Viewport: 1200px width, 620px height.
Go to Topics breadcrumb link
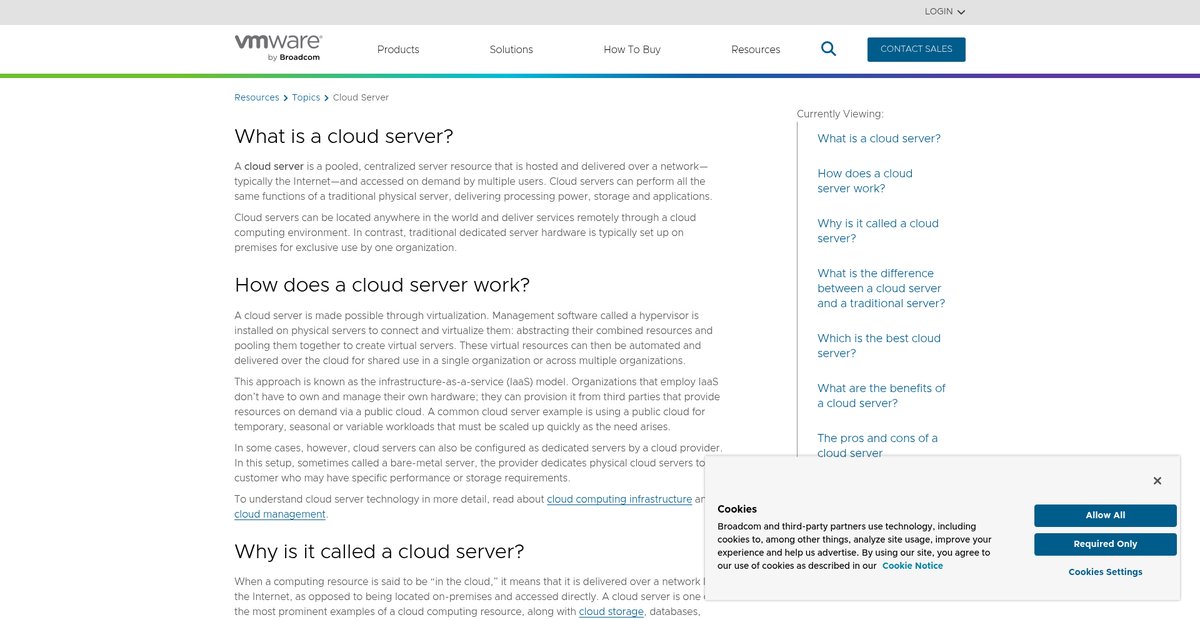pos(306,98)
